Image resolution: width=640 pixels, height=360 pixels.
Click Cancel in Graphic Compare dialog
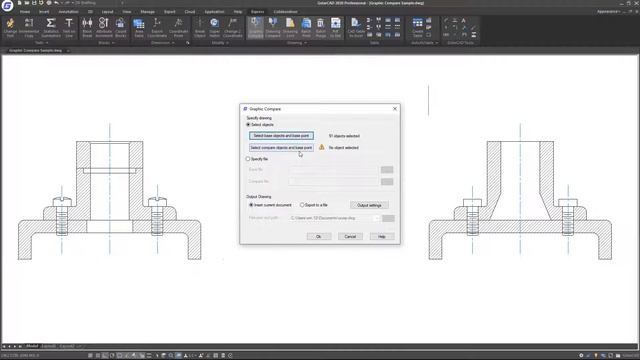coord(350,236)
